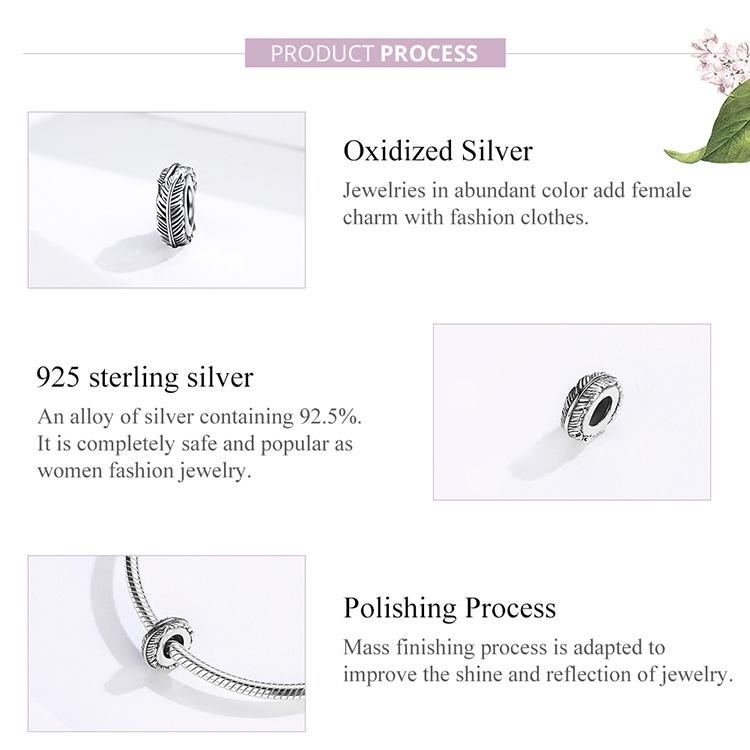The height and width of the screenshot is (750, 750).
Task: Click the 'women fashion jewelry.' text line
Action: coord(144,470)
